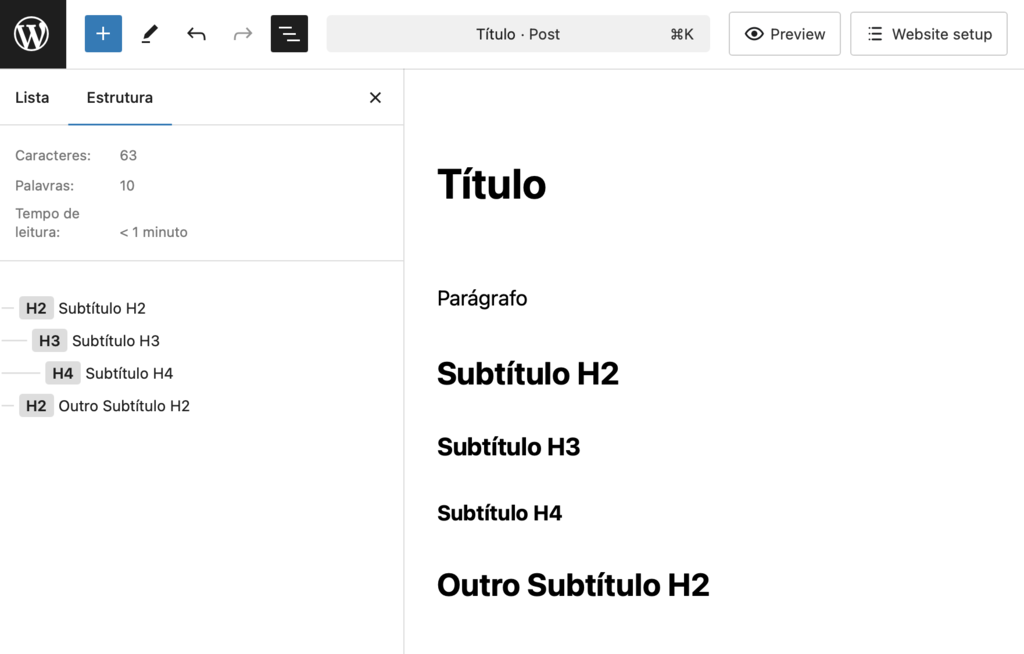Switch to the Lista tab

click(x=32, y=97)
